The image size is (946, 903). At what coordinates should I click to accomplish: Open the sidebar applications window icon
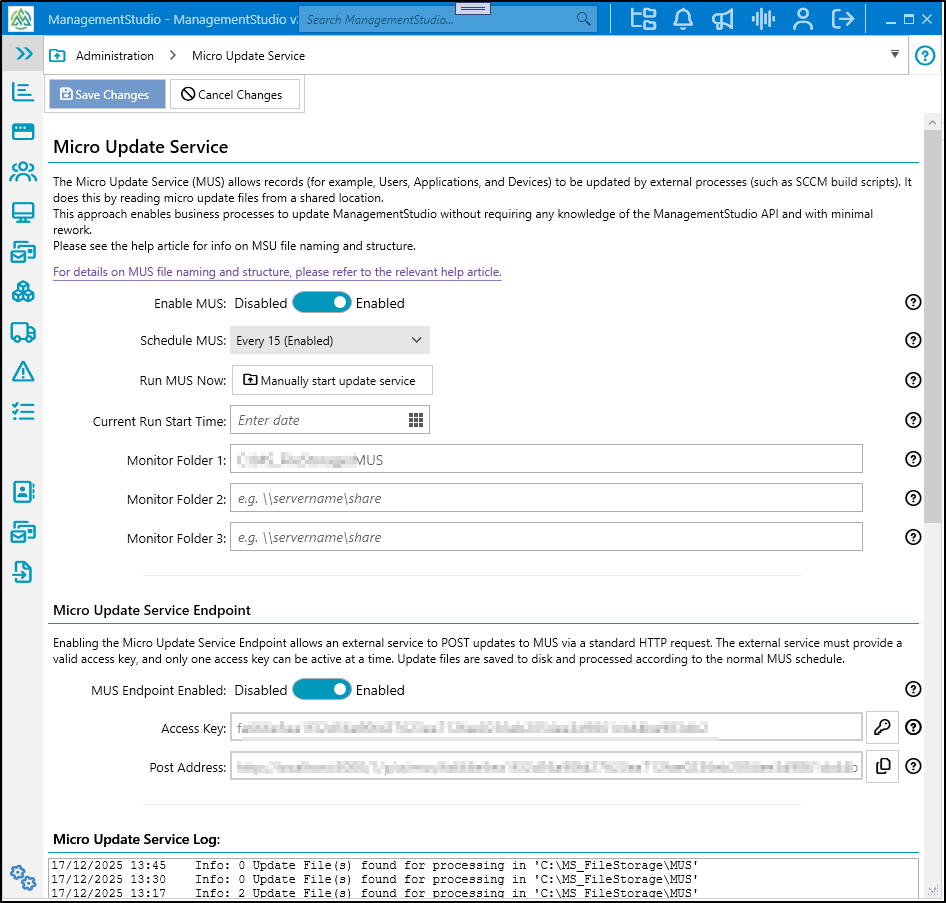(23, 131)
